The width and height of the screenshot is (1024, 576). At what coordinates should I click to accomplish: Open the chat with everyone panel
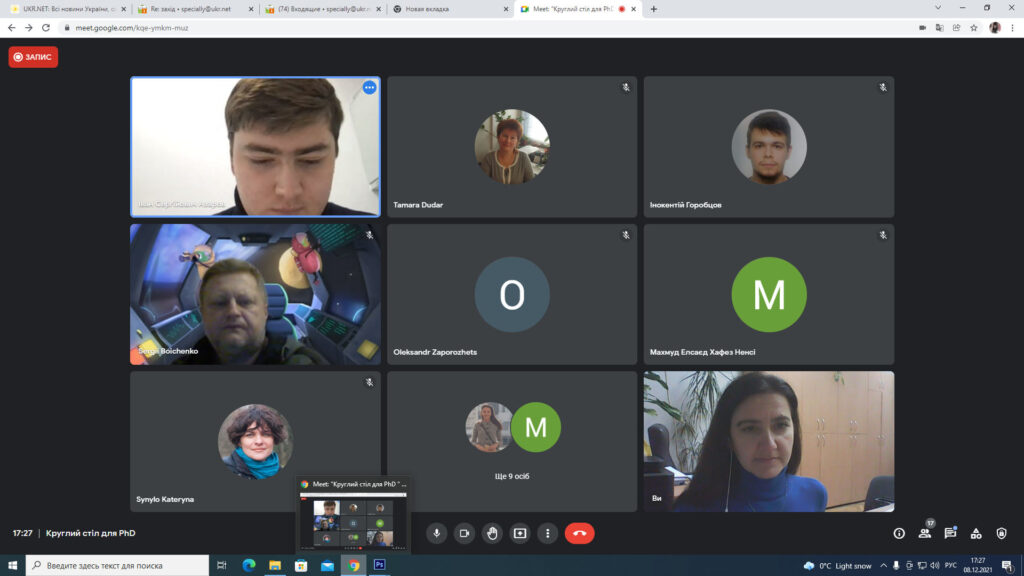tap(951, 534)
